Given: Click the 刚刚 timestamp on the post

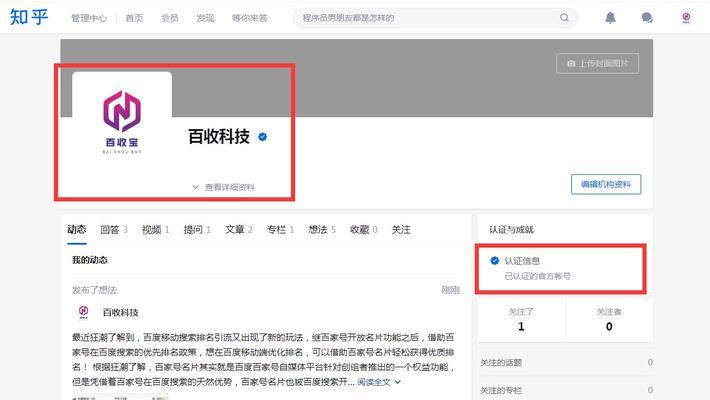Looking at the screenshot, I should (451, 290).
